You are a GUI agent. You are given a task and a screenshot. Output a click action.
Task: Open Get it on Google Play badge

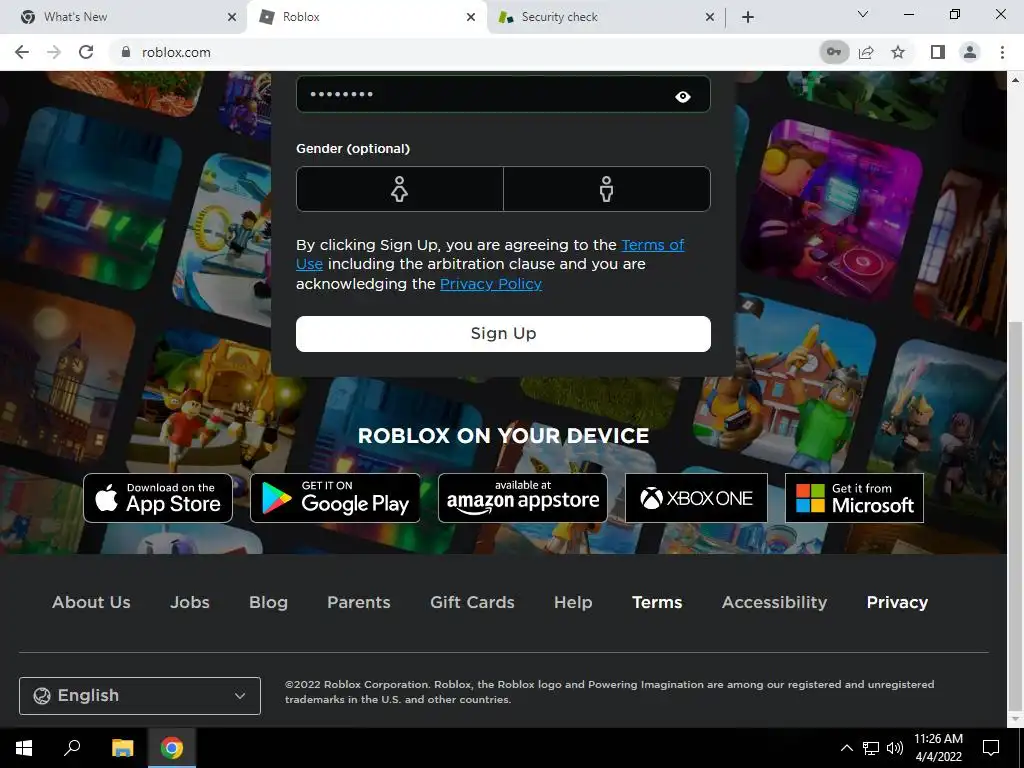[x=335, y=498]
